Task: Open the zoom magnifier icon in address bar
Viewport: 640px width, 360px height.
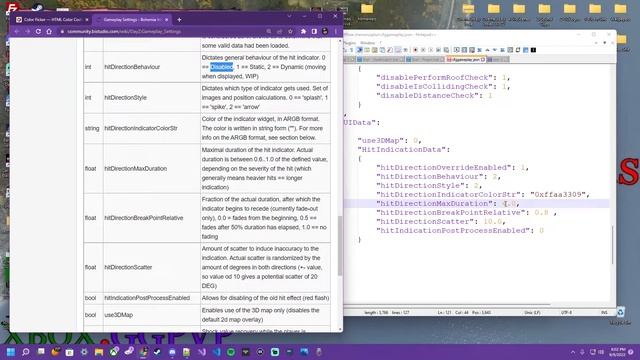Action: point(269,31)
